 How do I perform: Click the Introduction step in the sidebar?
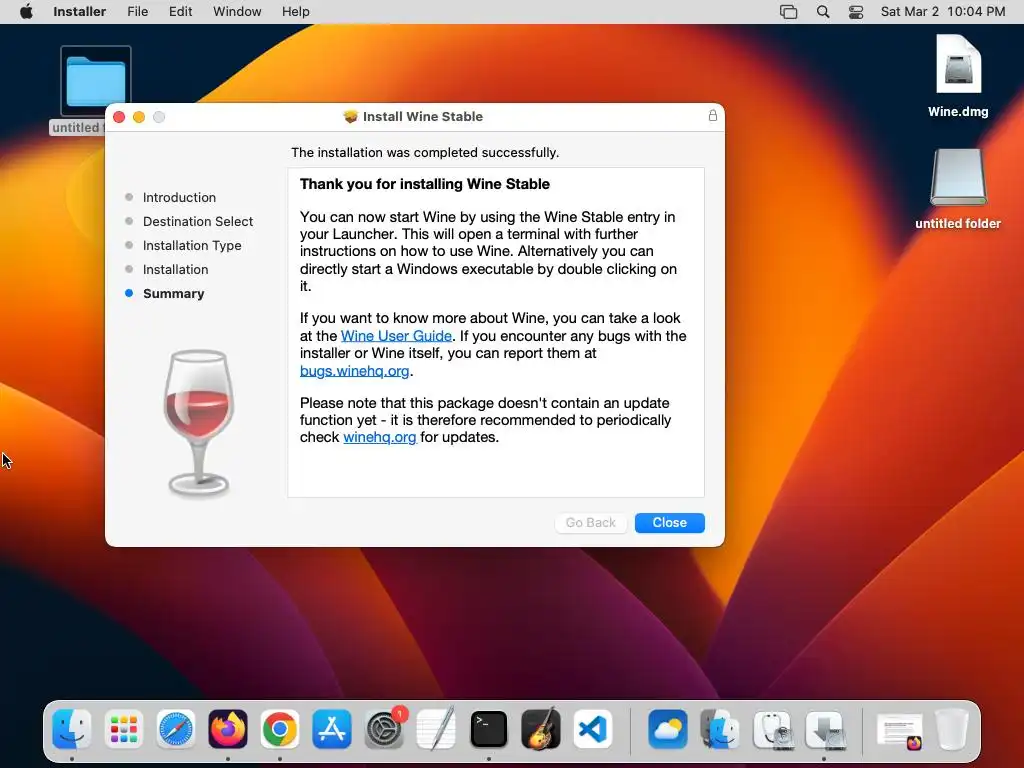179,197
